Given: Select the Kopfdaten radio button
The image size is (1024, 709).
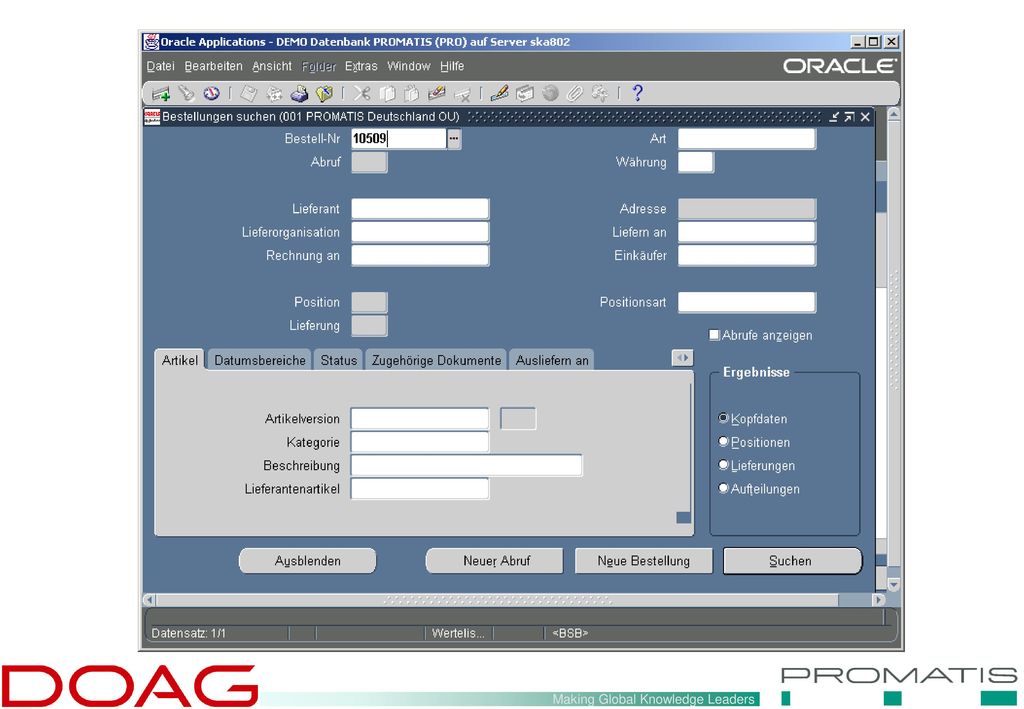Looking at the screenshot, I should pyautogui.click(x=723, y=418).
